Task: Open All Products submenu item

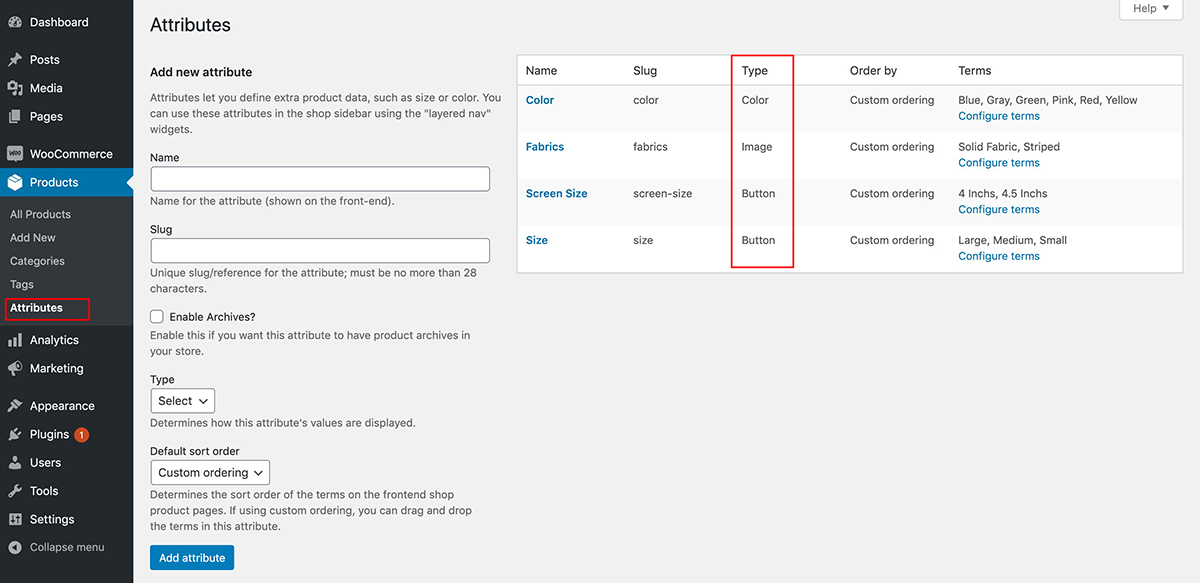Action: tap(40, 214)
